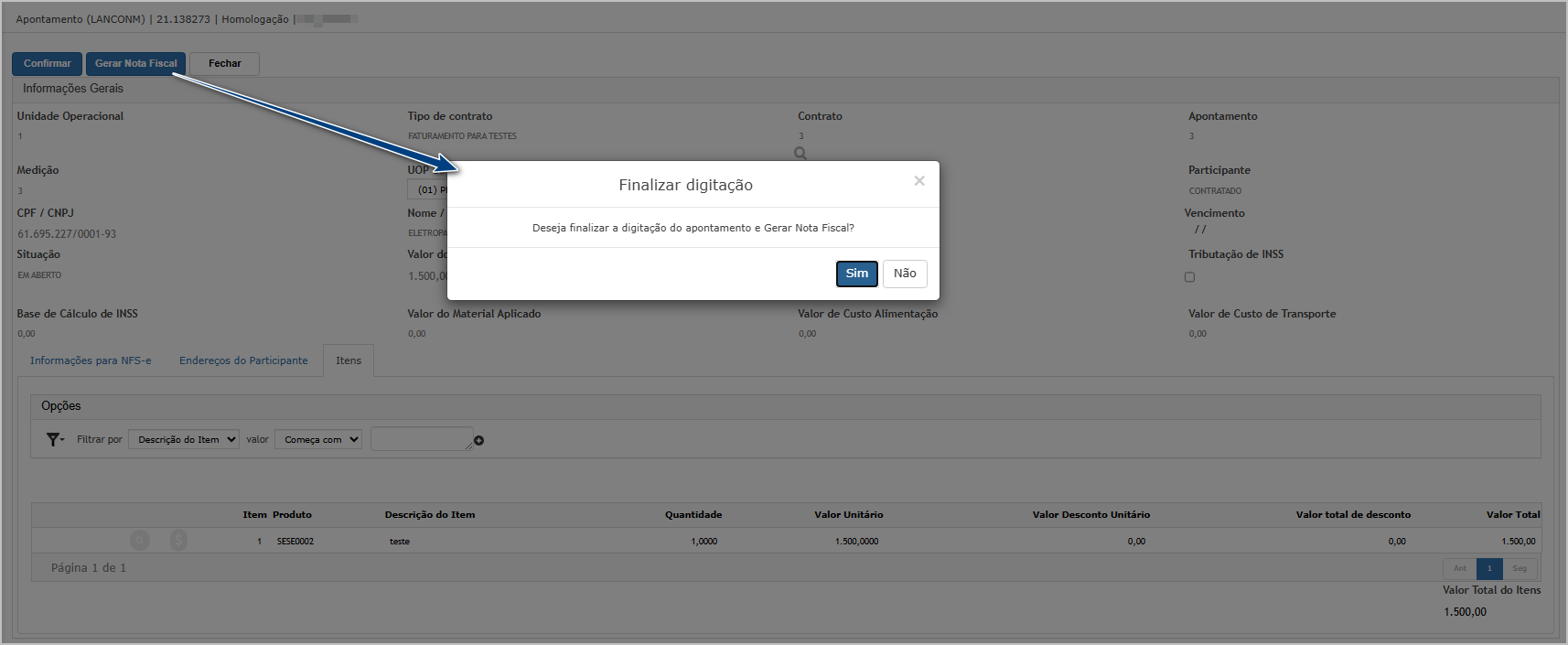The image size is (1568, 645).
Task: Click the Fechar button
Action: click(x=224, y=64)
